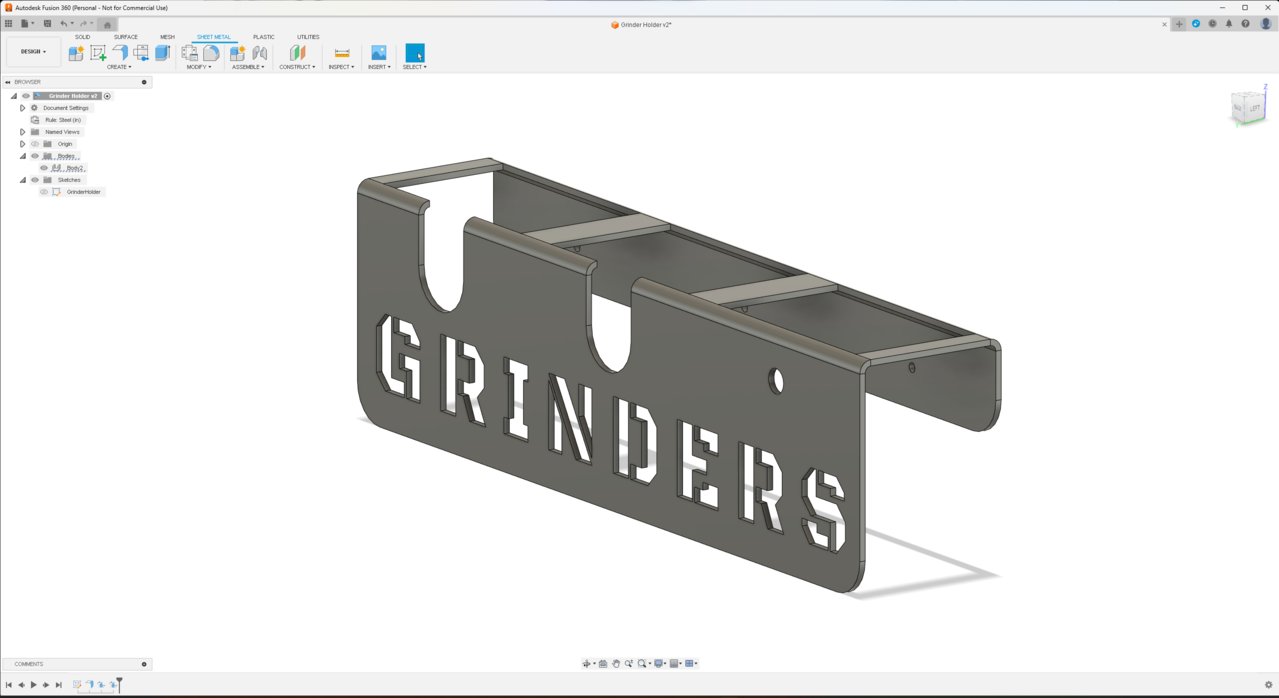This screenshot has width=1279, height=698.
Task: Jump to the timeline beginning
Action: coord(9,685)
